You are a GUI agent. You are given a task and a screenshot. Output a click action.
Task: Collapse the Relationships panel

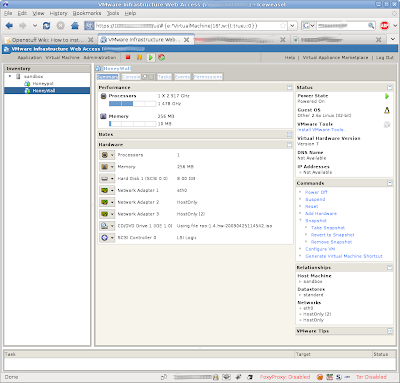pos(390,267)
